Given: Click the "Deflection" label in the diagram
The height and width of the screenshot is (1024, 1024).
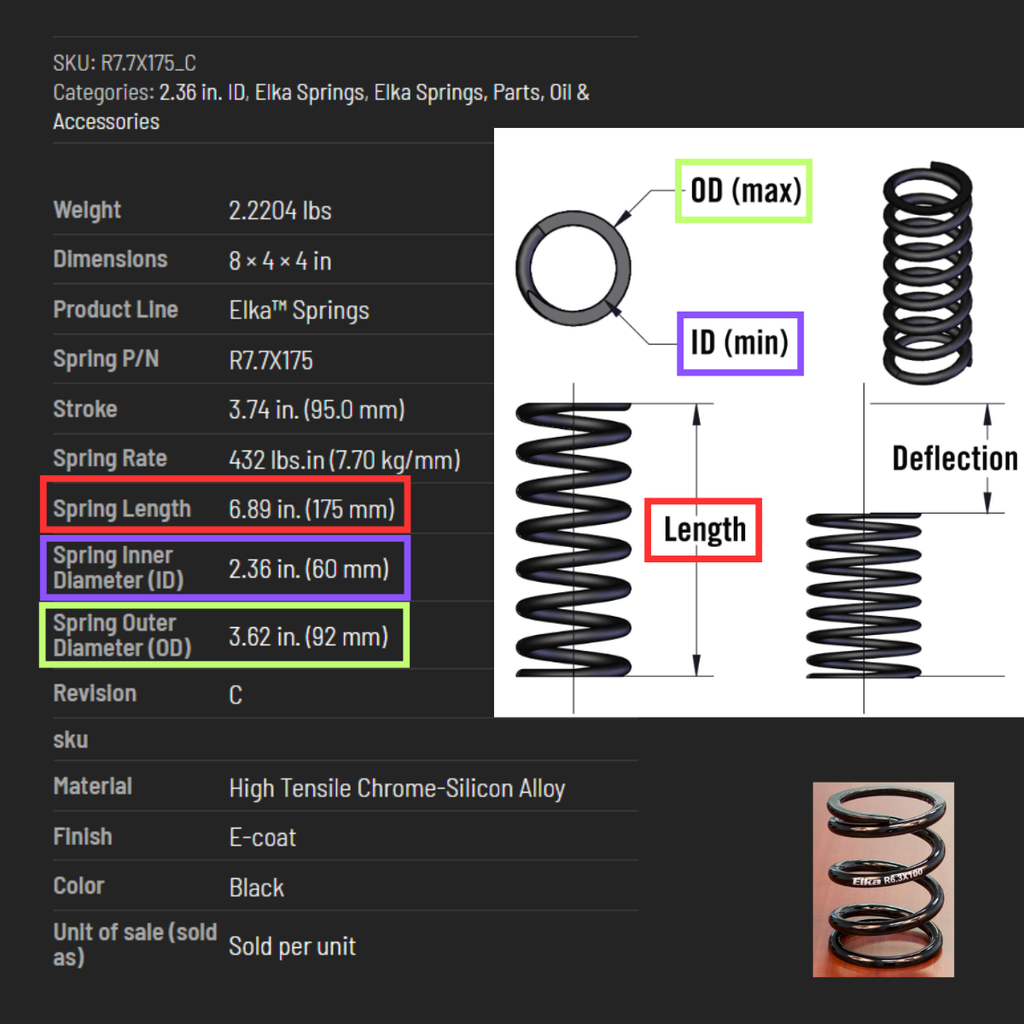Looking at the screenshot, I should point(955,458).
